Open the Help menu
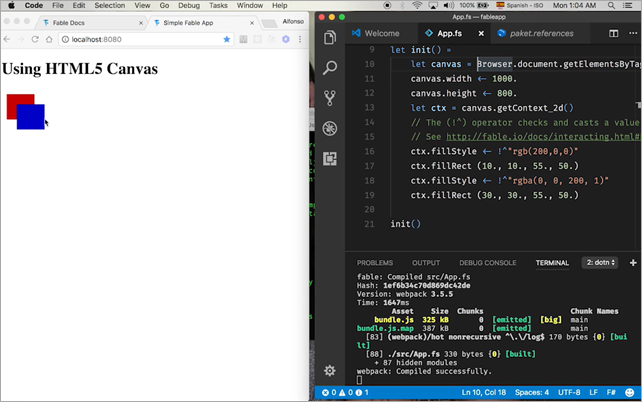The image size is (642, 402). coord(280,5)
